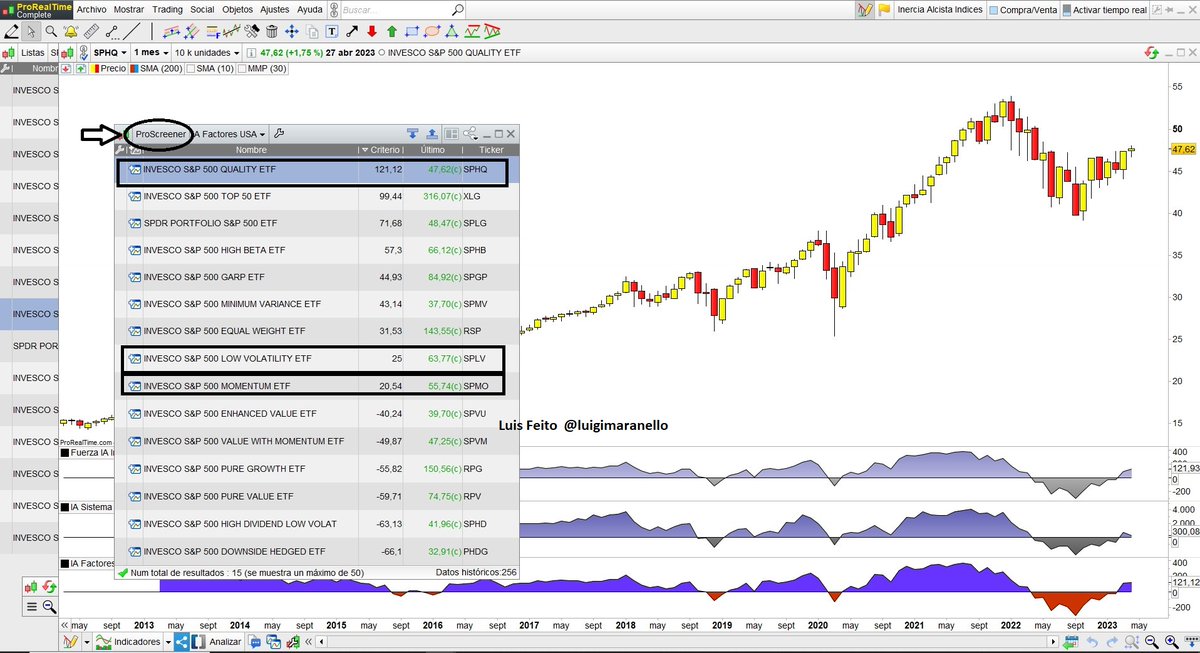
Task: Open the chat bubbles icon at bottom
Action: [255, 642]
